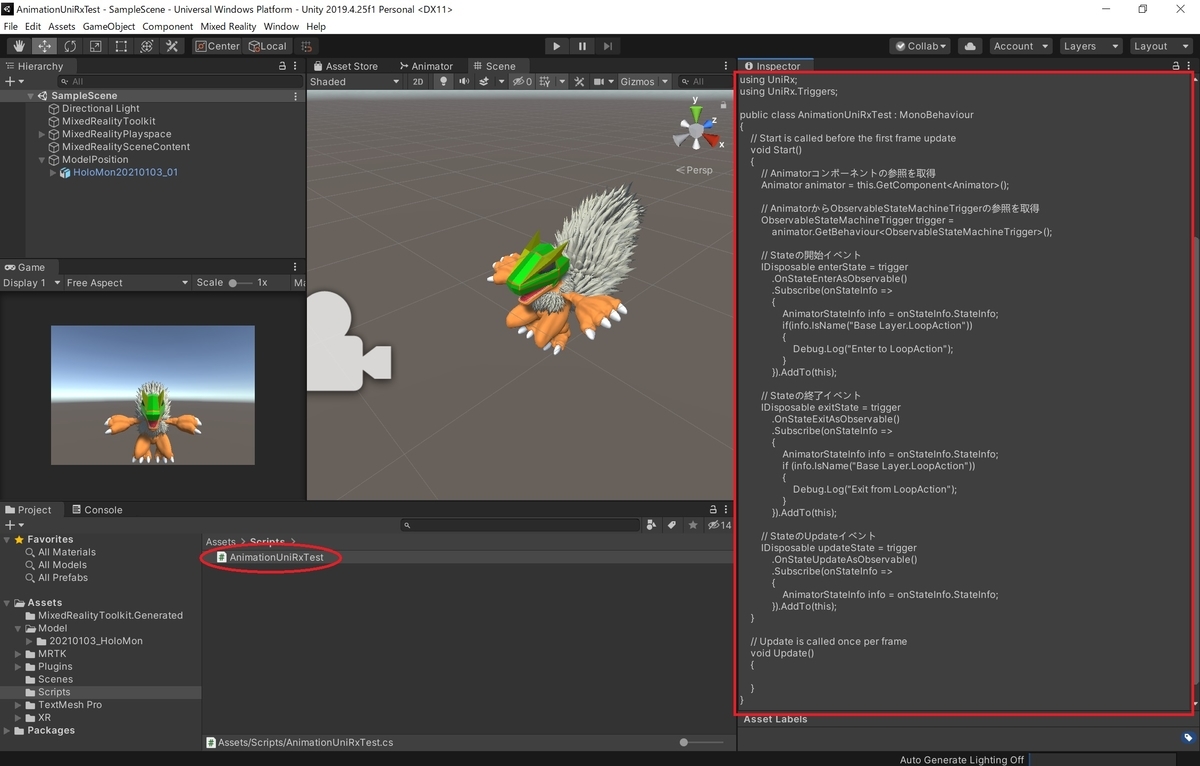1200x766 pixels.
Task: Open Free Aspect dropdown
Action: pos(126,283)
